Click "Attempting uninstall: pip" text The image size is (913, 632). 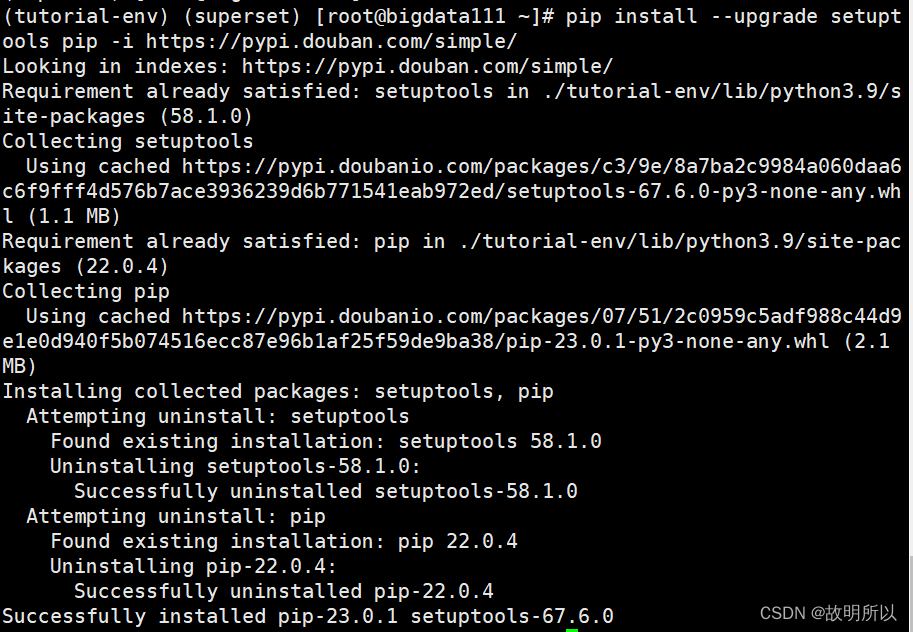point(176,516)
